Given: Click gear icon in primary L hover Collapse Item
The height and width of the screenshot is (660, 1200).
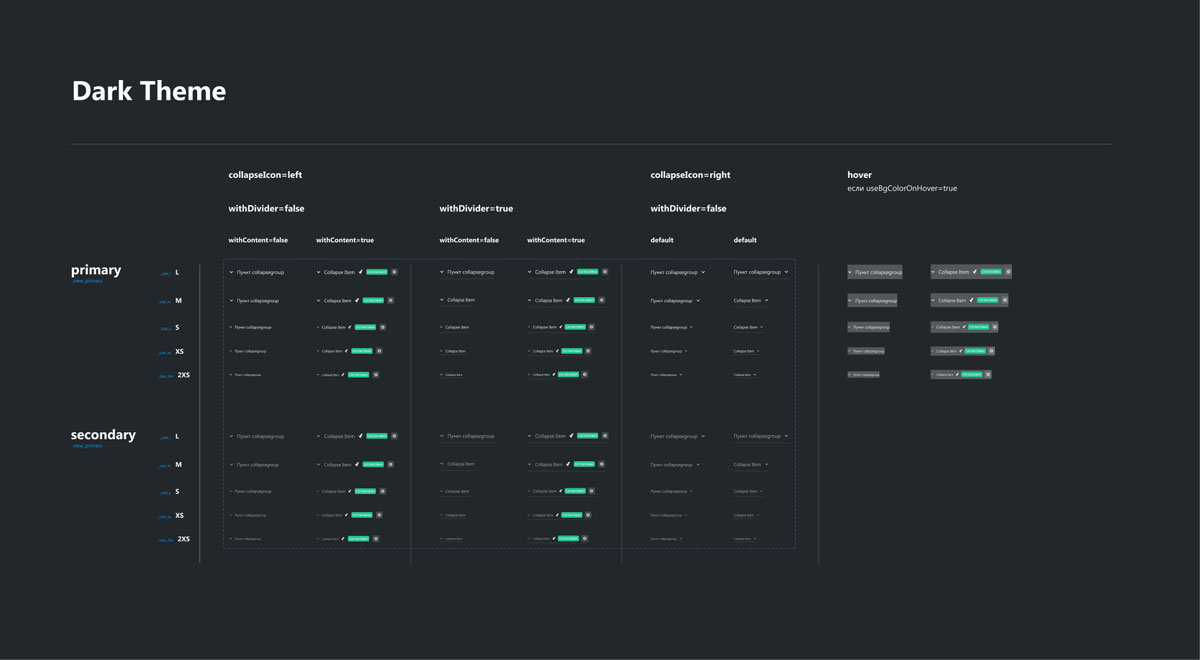Looking at the screenshot, I should [x=1007, y=272].
